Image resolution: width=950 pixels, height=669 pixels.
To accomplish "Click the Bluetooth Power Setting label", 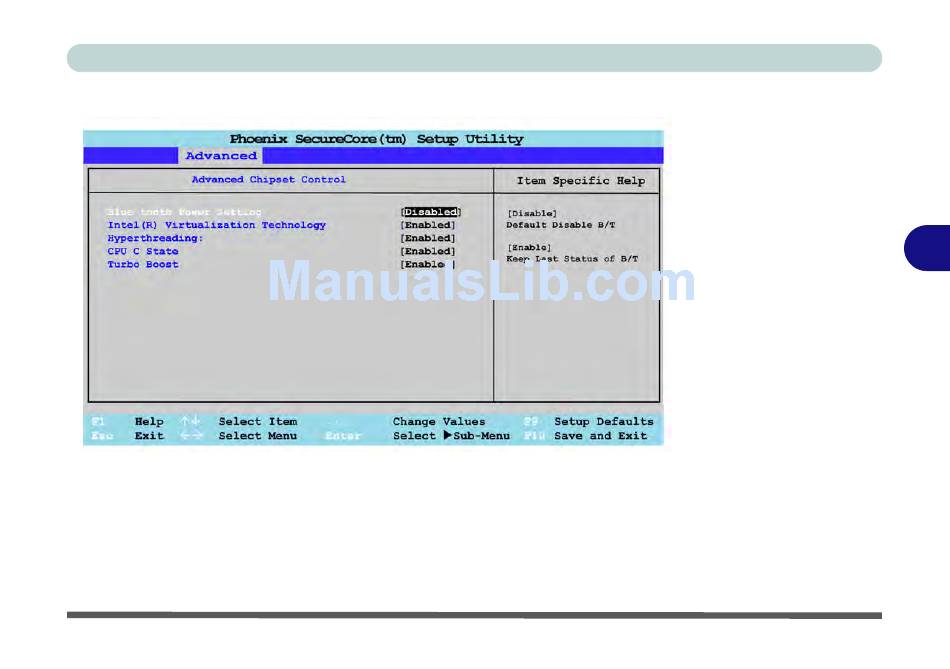I will (x=184, y=212).
